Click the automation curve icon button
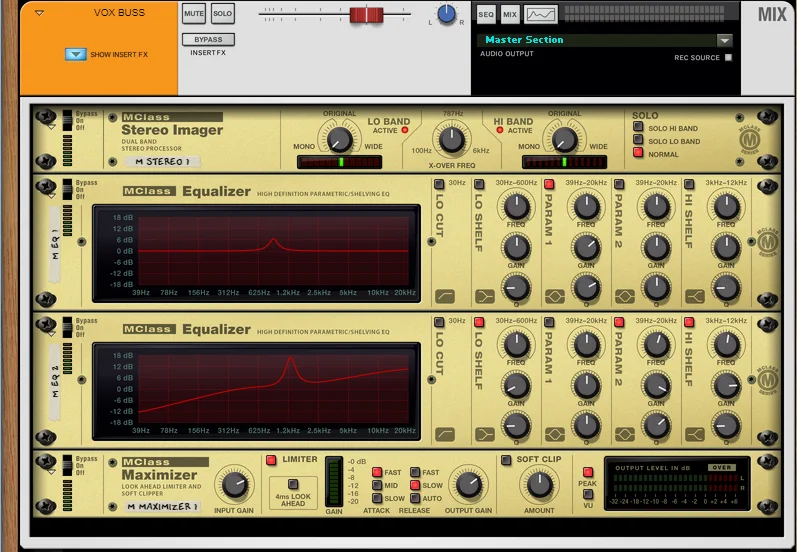This screenshot has height=552, width=797. pyautogui.click(x=540, y=14)
